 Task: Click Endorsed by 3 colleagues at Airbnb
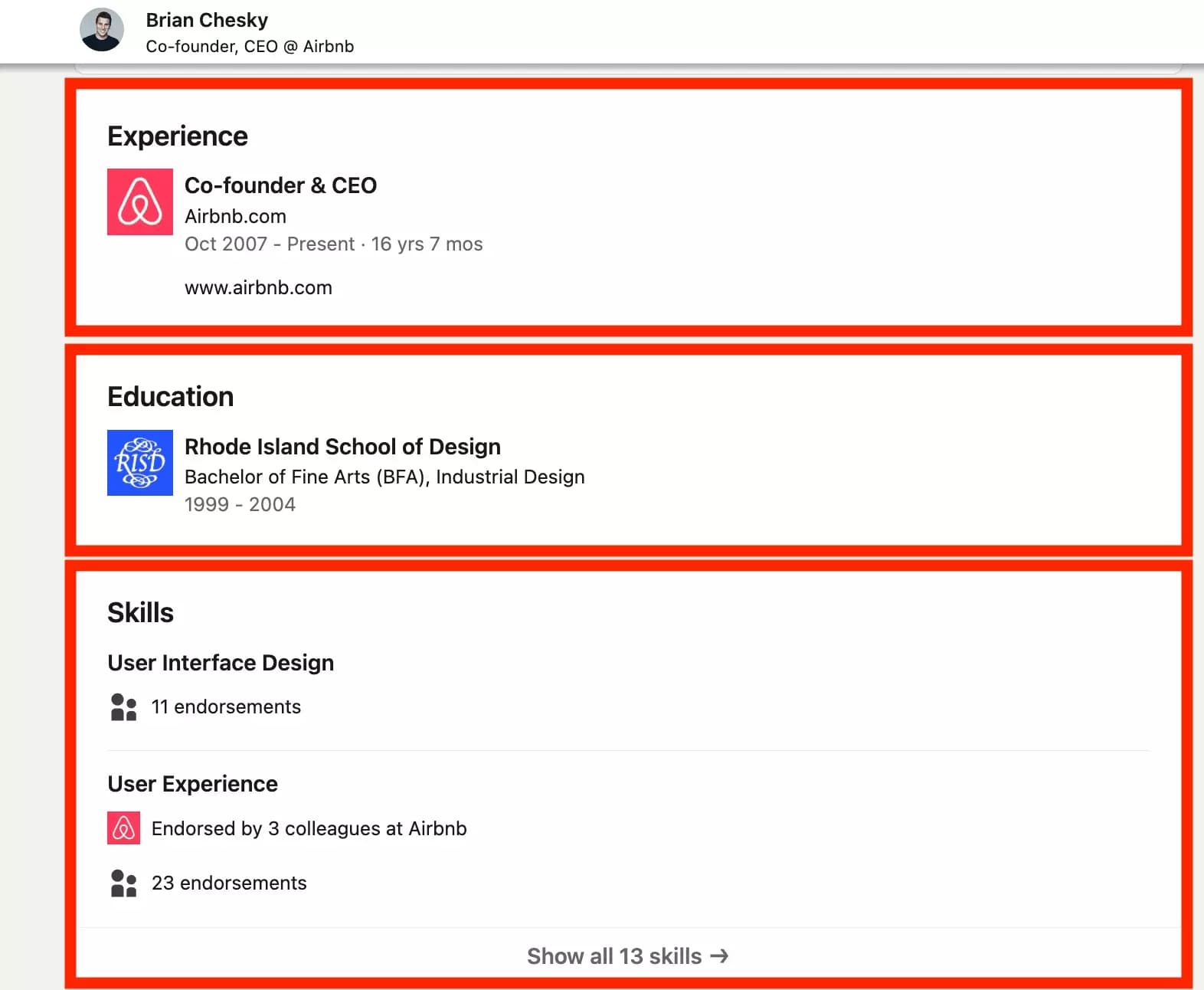tap(309, 828)
